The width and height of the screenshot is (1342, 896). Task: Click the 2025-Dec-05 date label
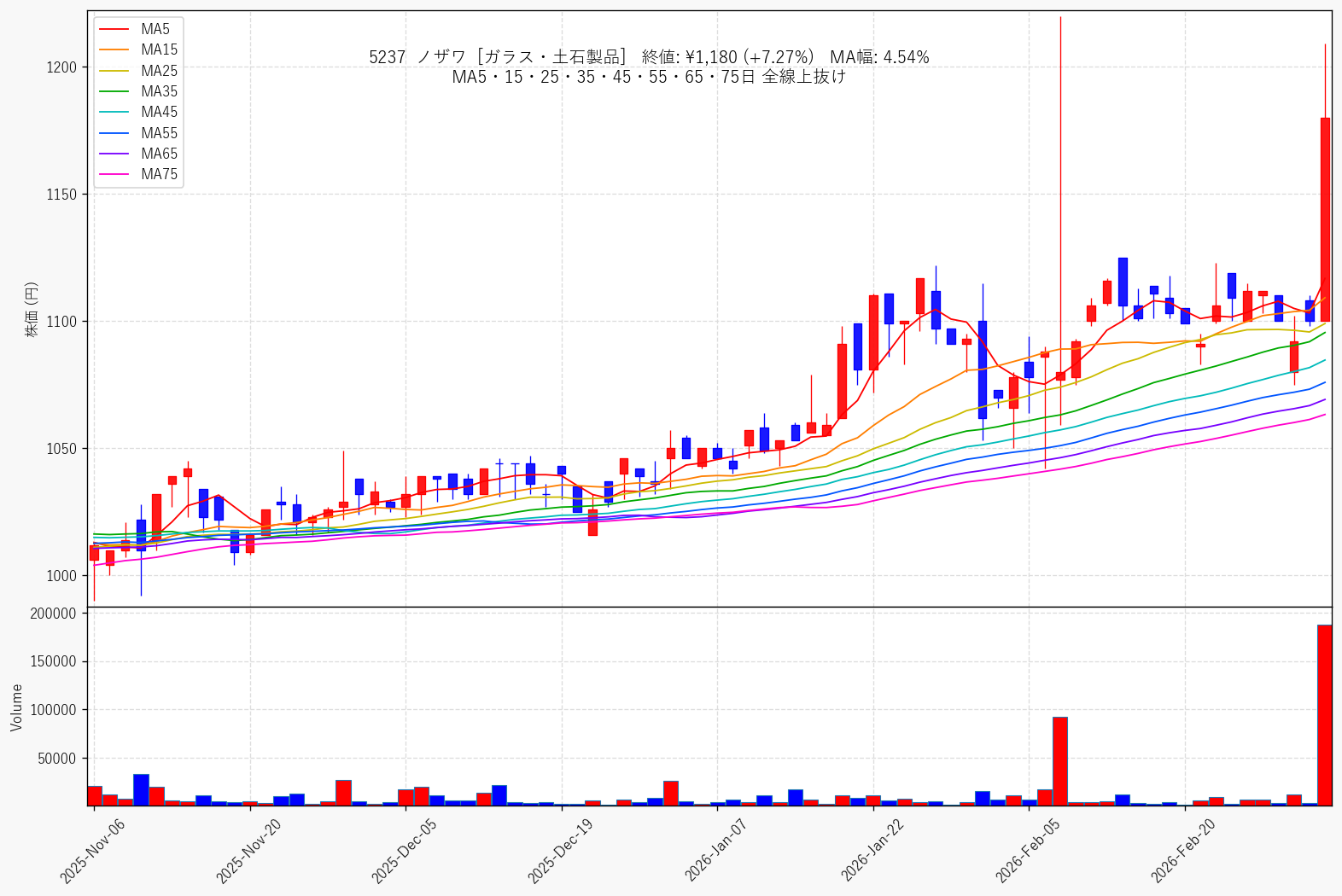tap(404, 850)
